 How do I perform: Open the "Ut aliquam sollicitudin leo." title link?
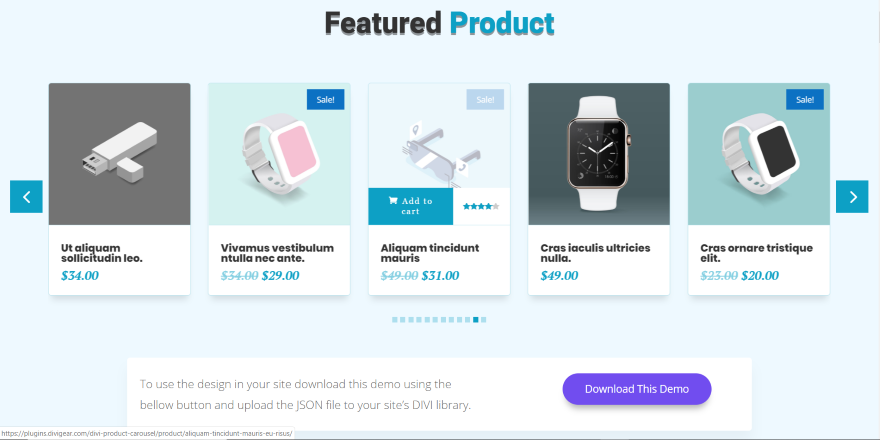pyautogui.click(x=102, y=253)
